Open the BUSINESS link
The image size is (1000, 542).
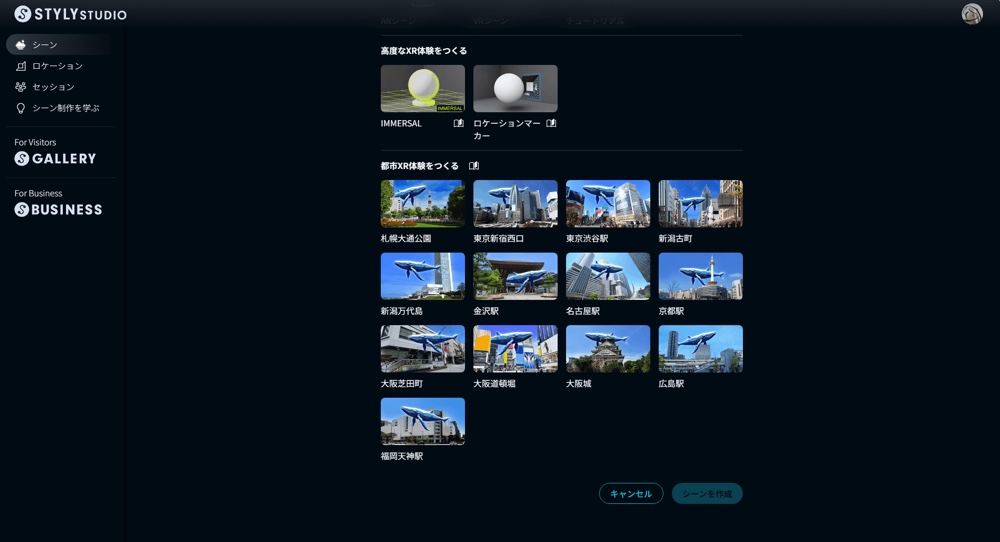[58, 209]
